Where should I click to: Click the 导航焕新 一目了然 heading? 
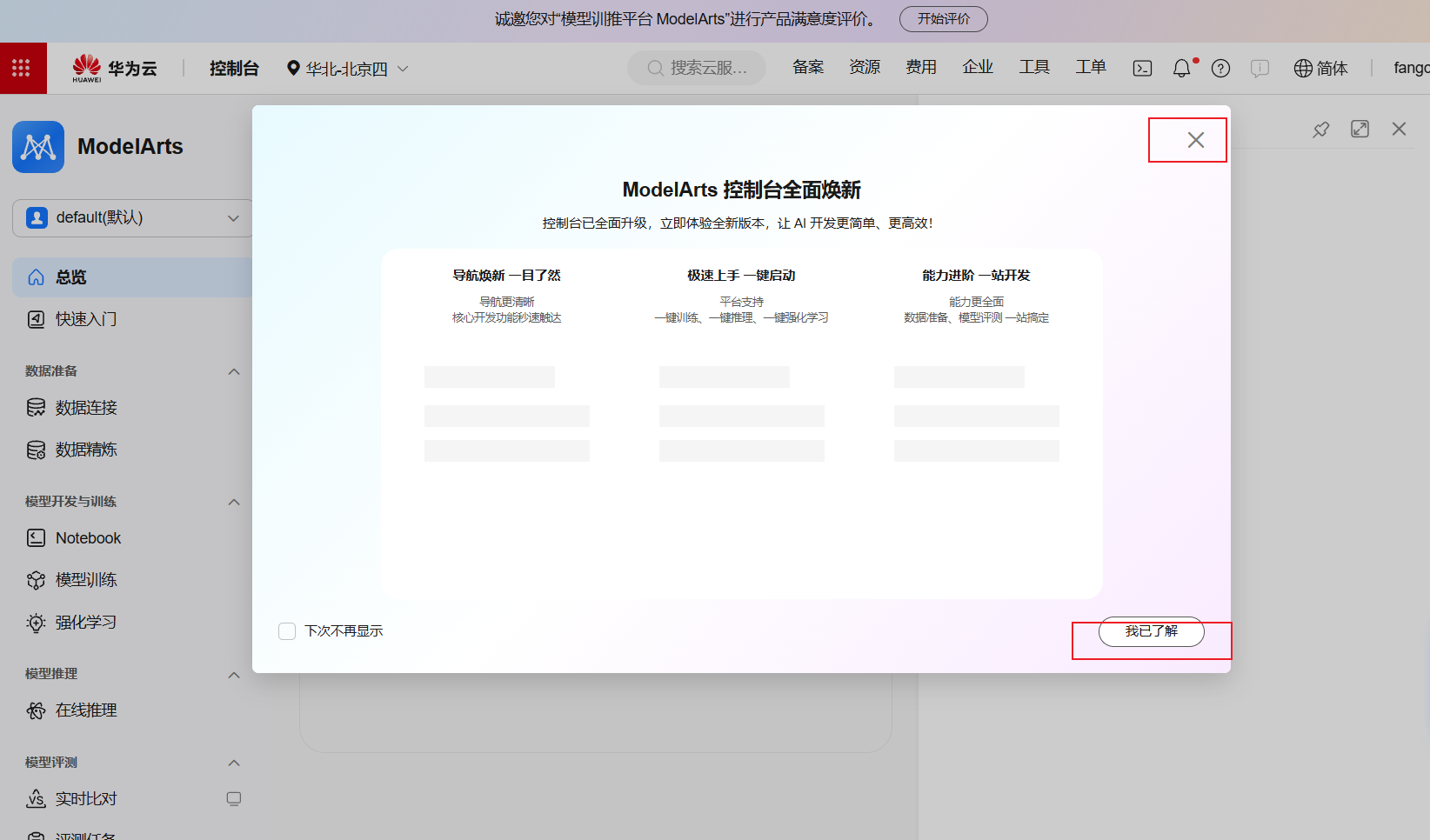tap(507, 276)
